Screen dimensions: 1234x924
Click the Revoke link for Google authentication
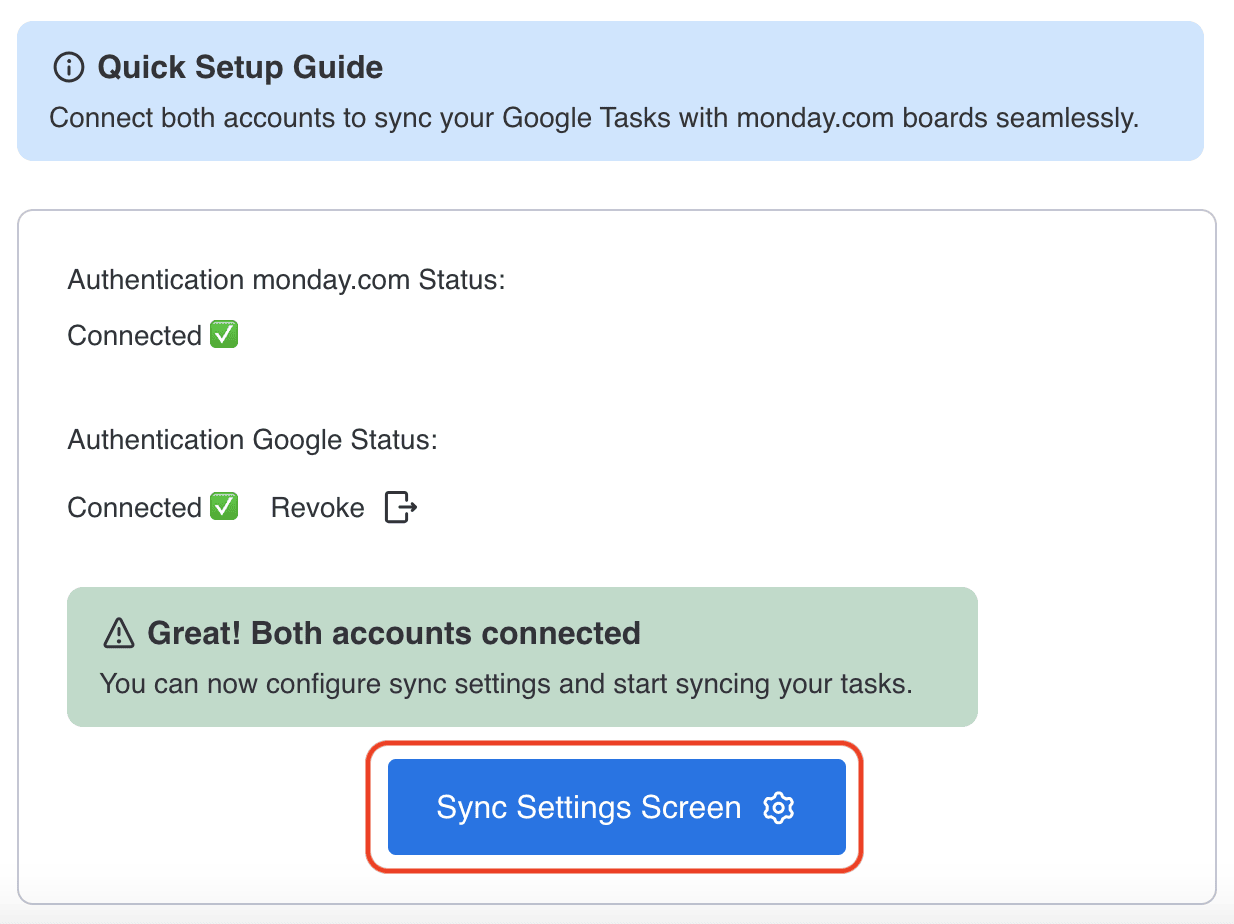point(317,508)
